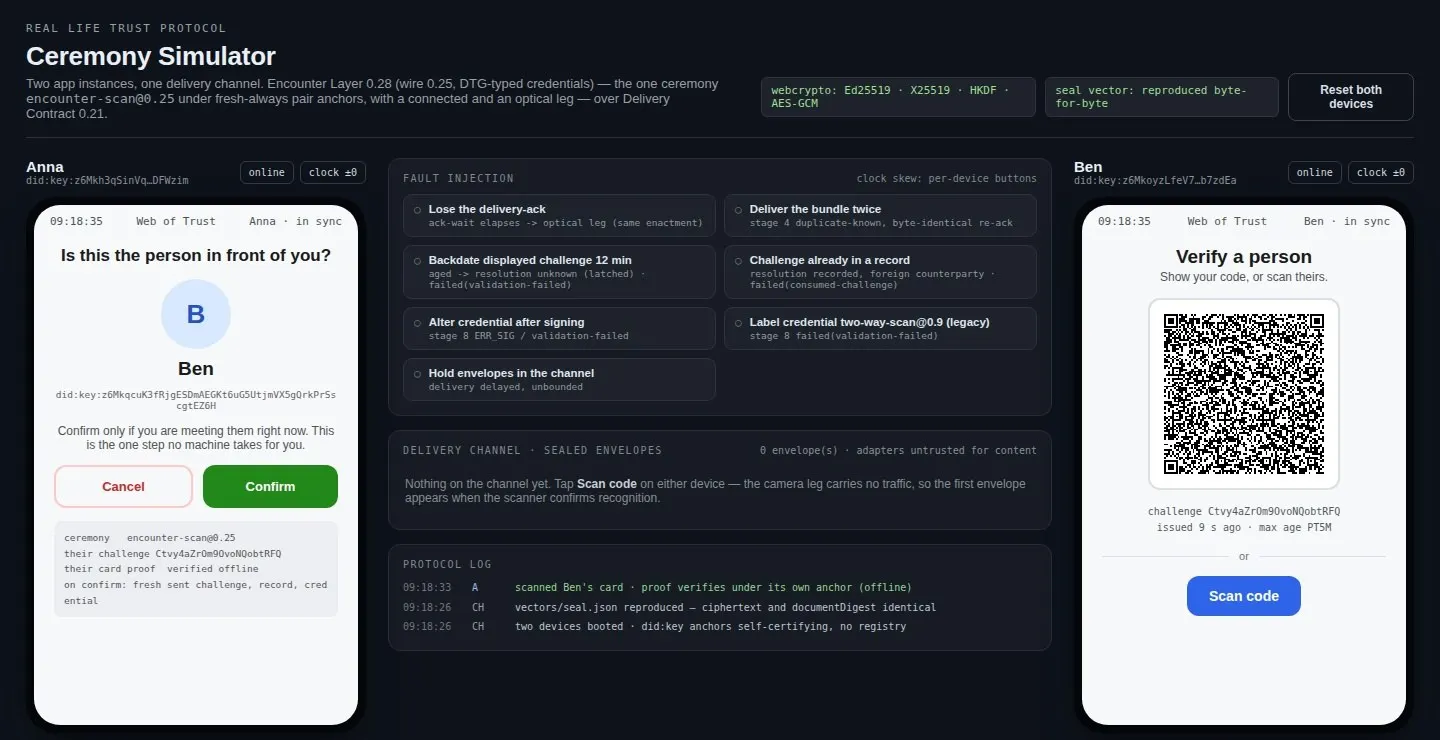
Task: Click '0 envelope(s) · adapters untrusted for content'
Action: point(898,451)
